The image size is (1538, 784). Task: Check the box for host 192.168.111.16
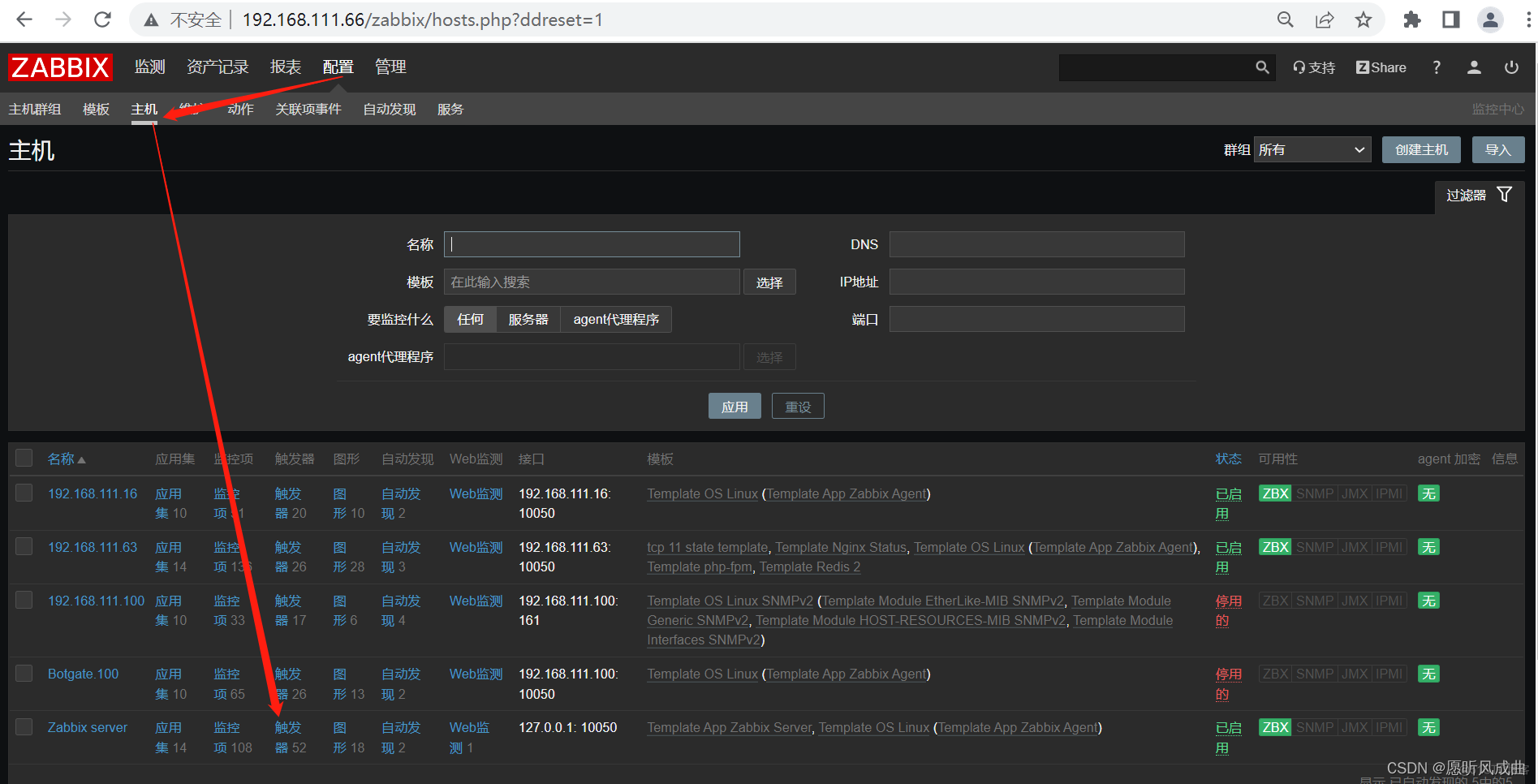click(24, 493)
